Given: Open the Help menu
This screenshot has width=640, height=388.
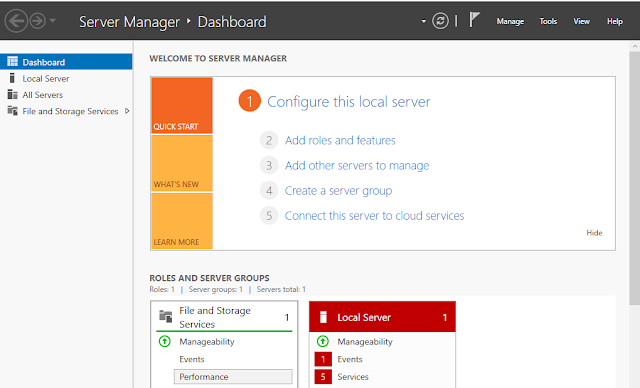Looking at the screenshot, I should coord(614,21).
